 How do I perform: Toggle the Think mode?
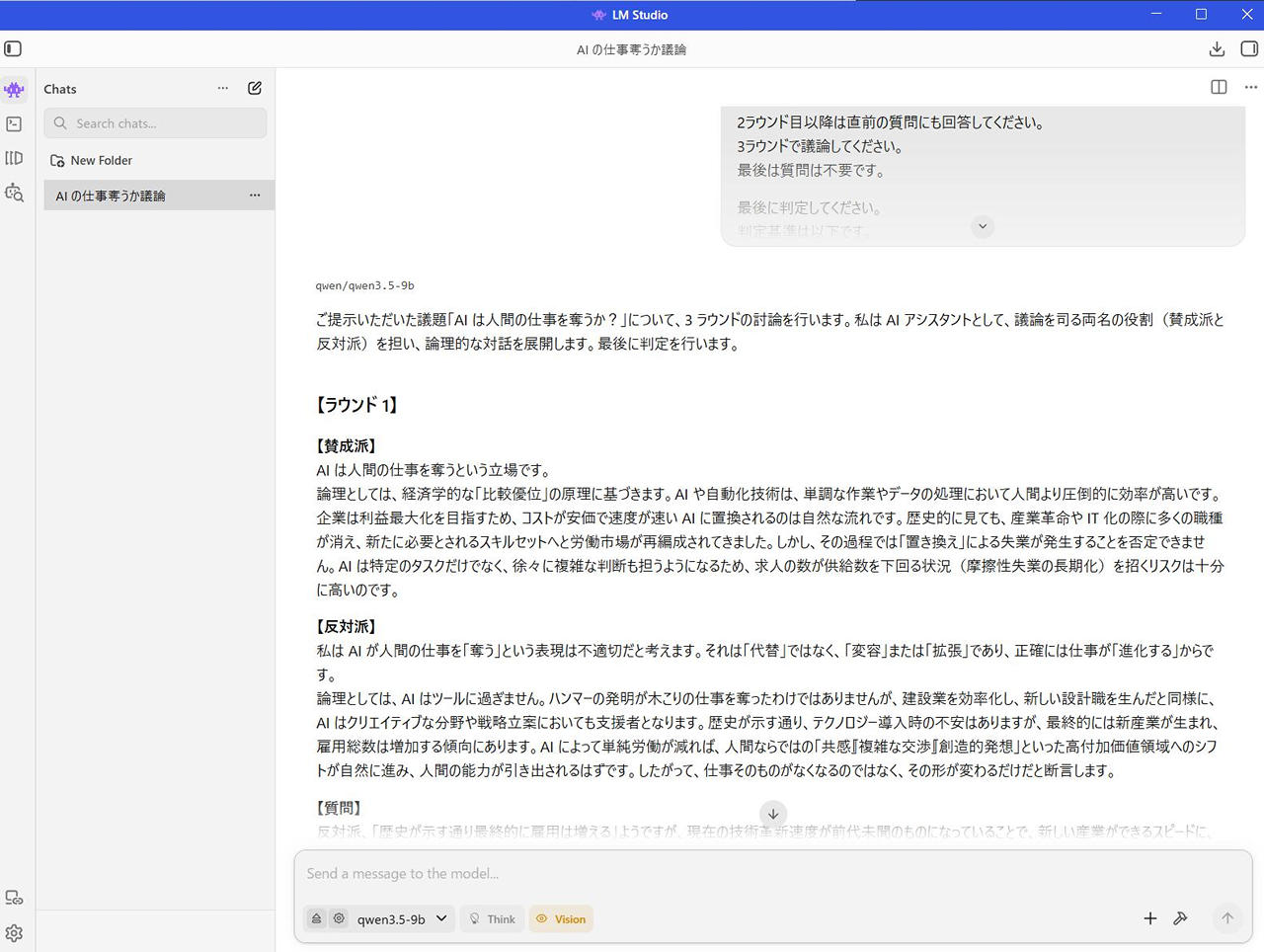point(492,918)
